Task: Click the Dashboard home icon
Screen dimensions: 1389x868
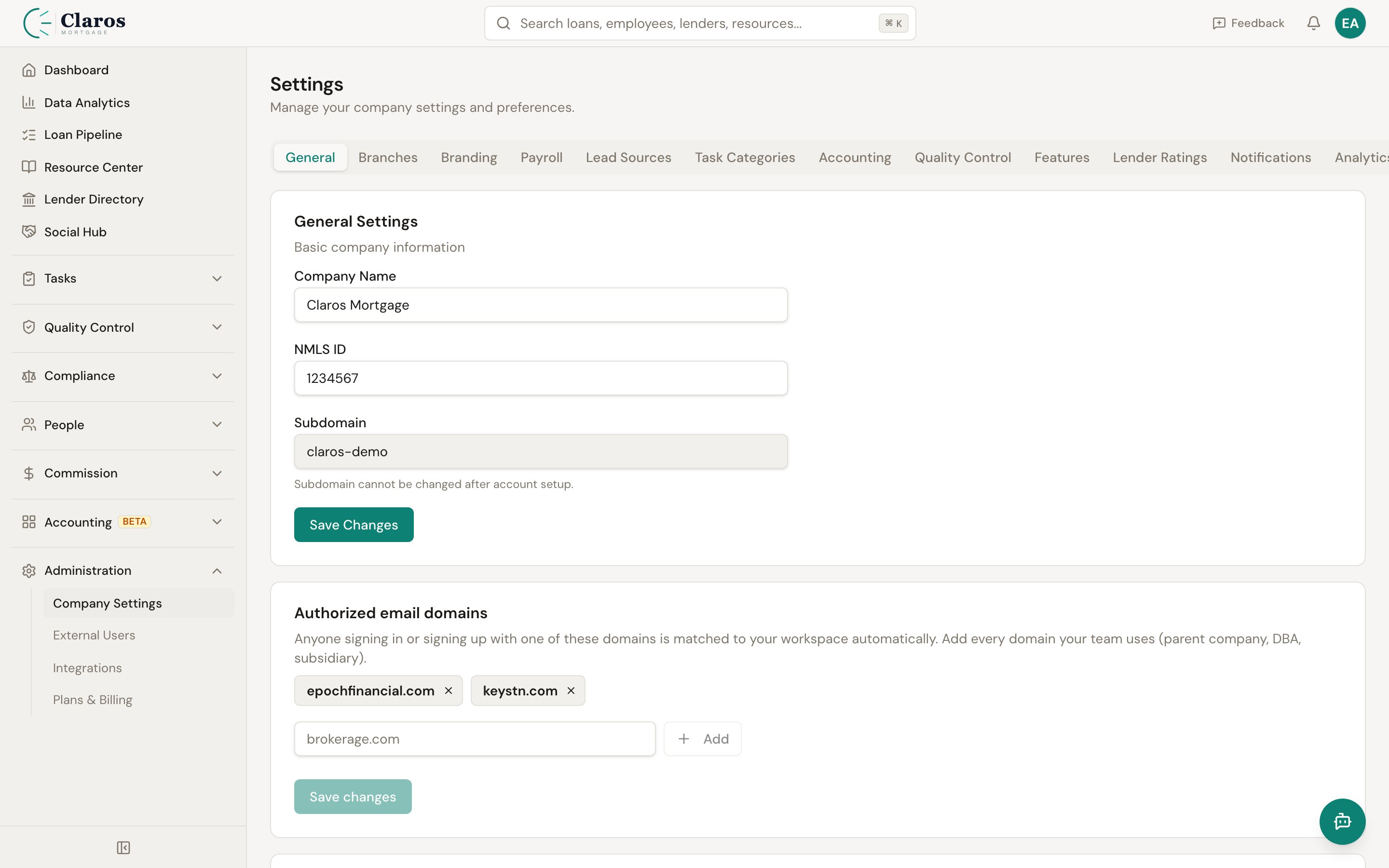Action: (x=29, y=70)
